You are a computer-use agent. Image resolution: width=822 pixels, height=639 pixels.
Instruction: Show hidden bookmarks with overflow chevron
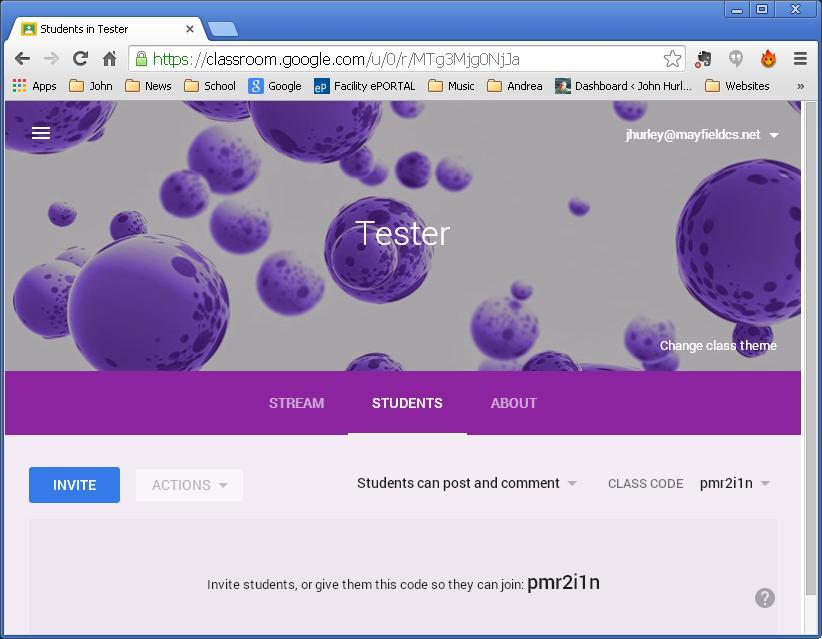800,86
